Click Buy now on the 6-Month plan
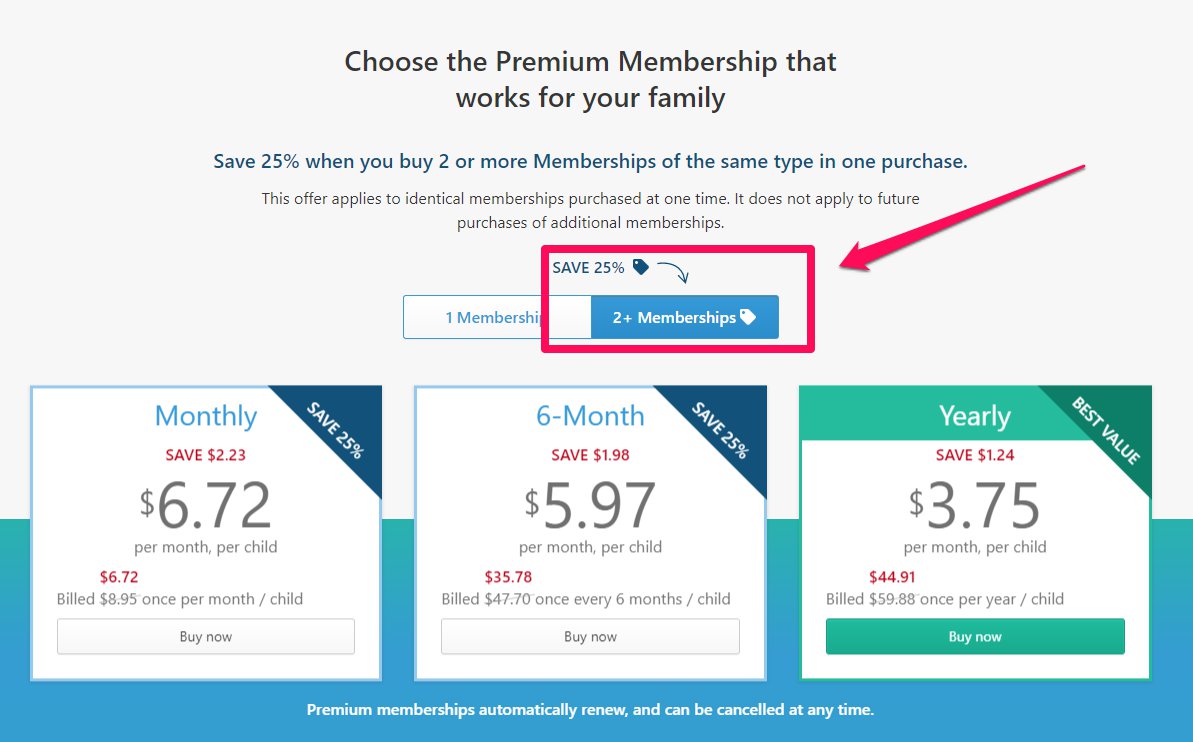The image size is (1193, 742). (590, 636)
